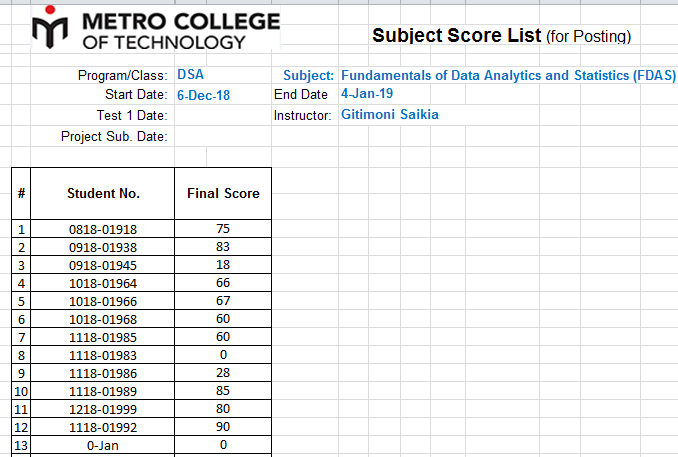Click the # column header cell

click(x=21, y=193)
